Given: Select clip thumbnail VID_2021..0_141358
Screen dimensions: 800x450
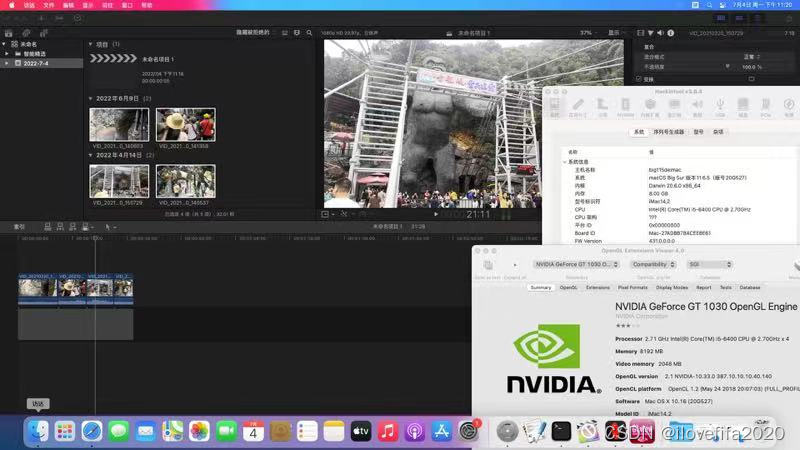Looking at the screenshot, I should 186,124.
